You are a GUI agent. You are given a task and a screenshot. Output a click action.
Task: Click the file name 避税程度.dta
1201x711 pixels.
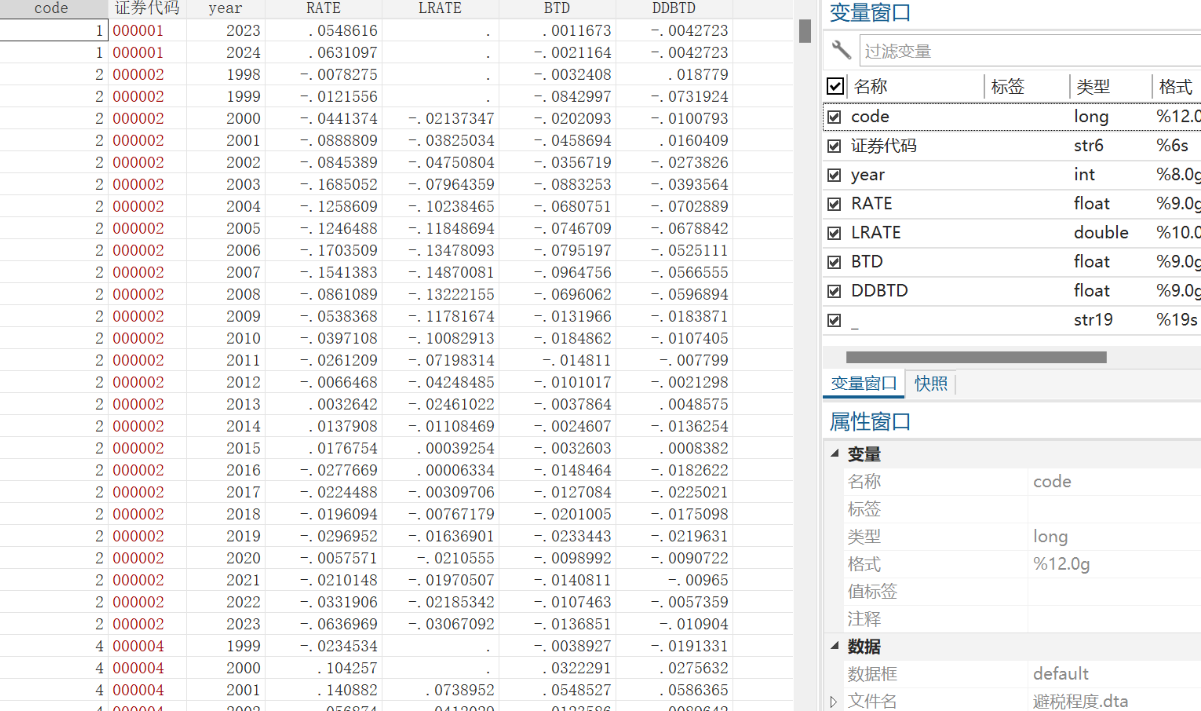coord(1080,702)
